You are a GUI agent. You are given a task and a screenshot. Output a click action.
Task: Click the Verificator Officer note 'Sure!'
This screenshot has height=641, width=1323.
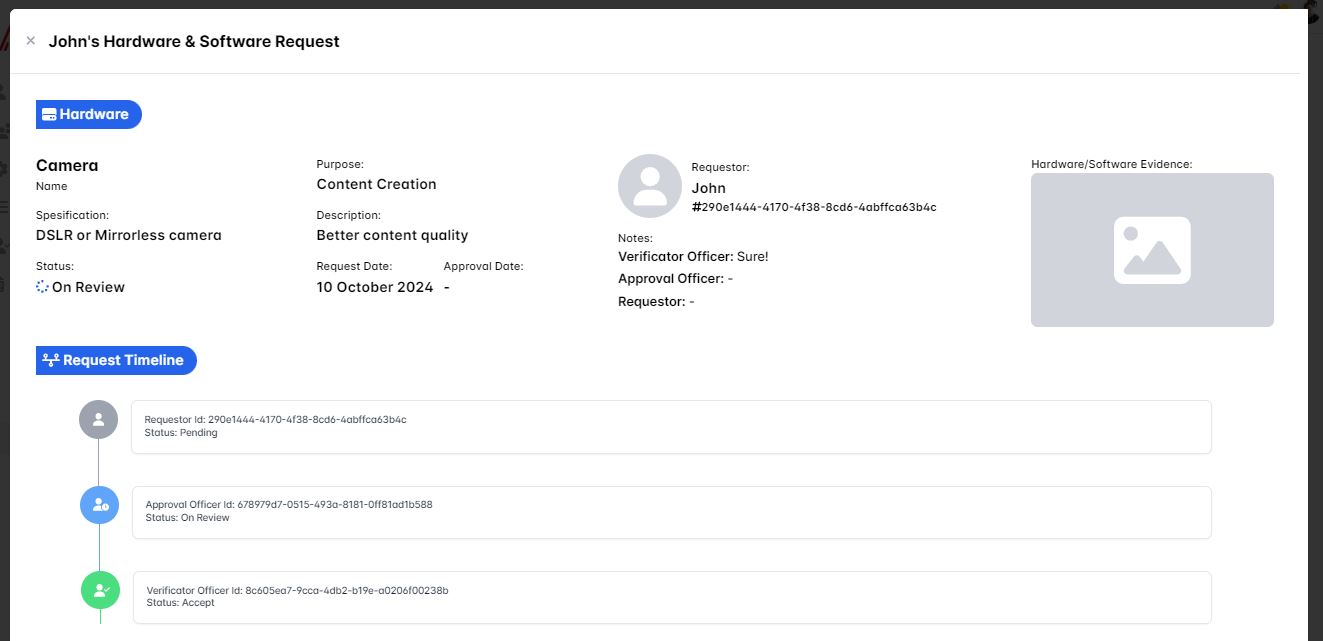[752, 257]
